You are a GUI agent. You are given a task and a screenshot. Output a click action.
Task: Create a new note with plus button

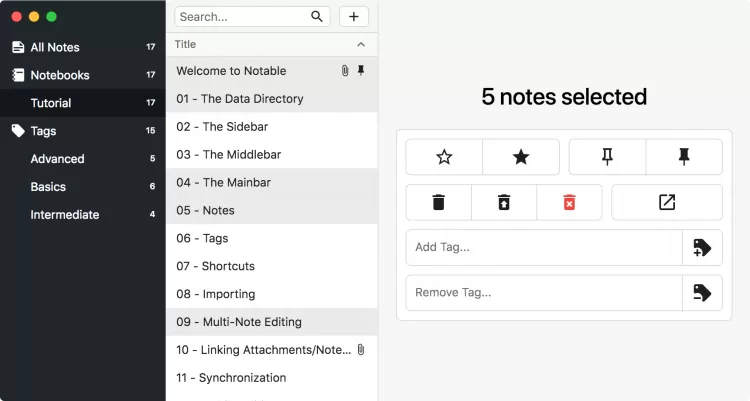tap(354, 17)
